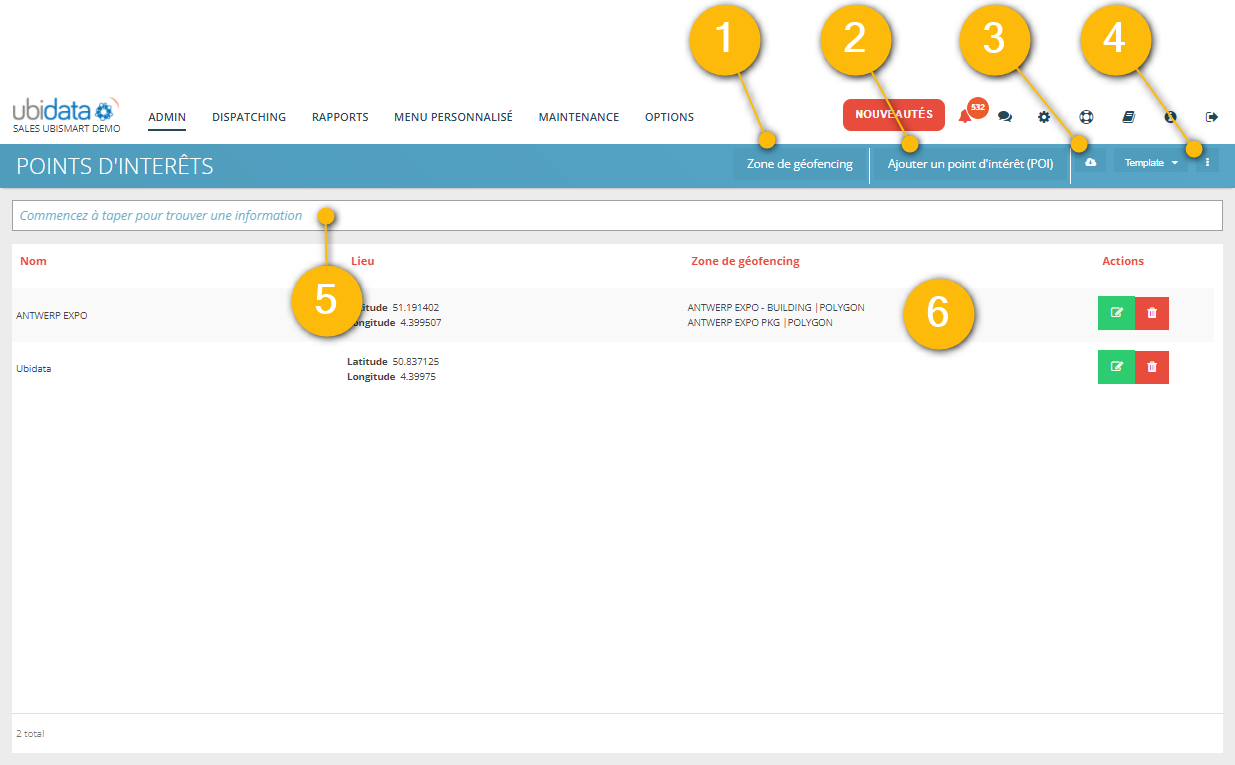Open the Rapports menu
This screenshot has width=1235, height=765.
click(x=340, y=117)
